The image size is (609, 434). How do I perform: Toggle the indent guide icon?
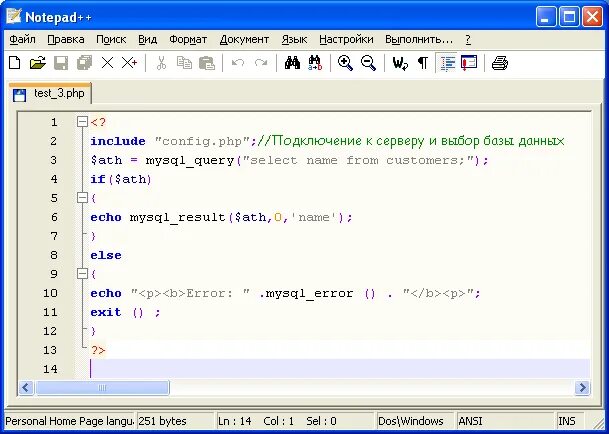pyautogui.click(x=447, y=63)
